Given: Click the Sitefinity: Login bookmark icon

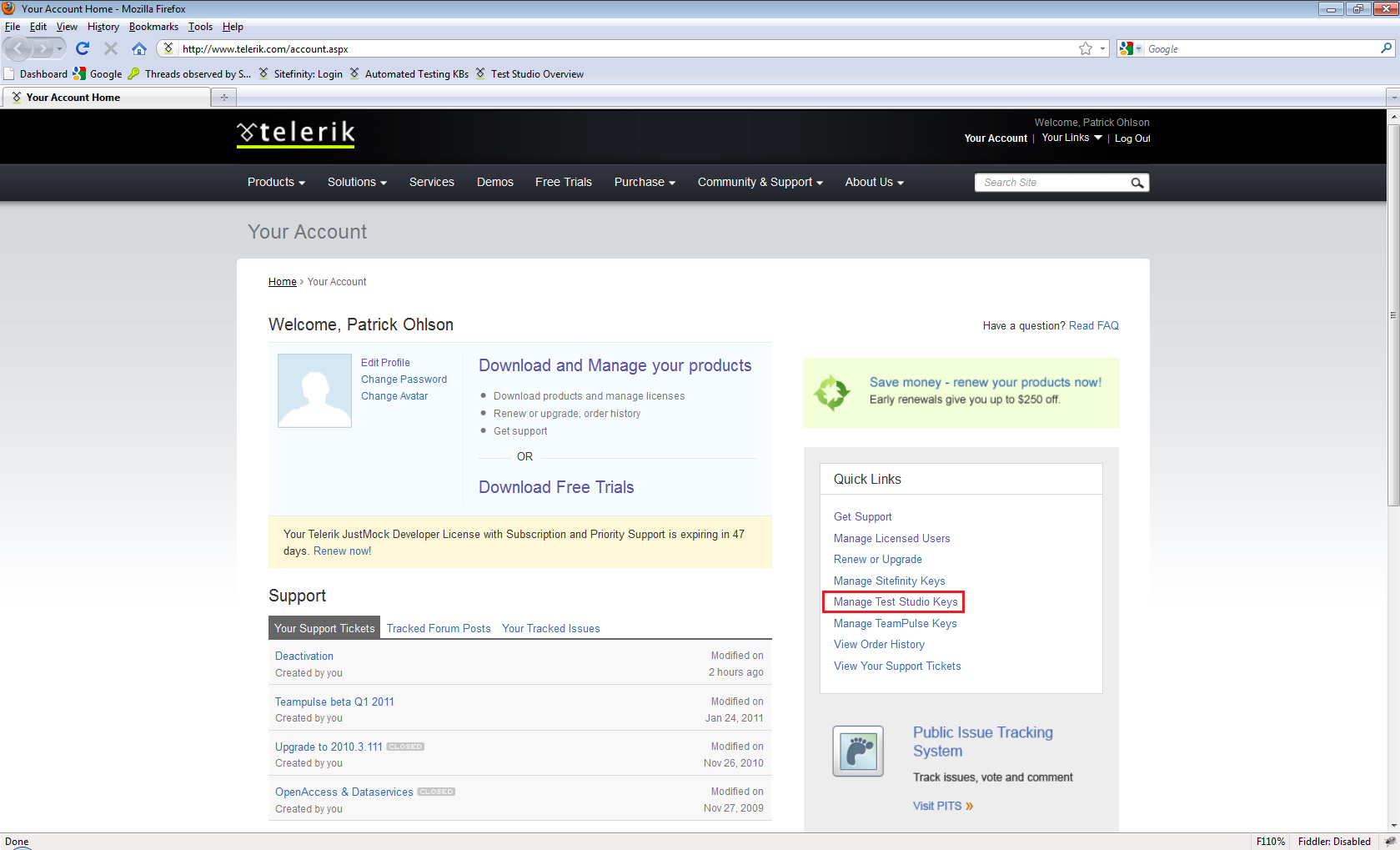Looking at the screenshot, I should [x=263, y=73].
